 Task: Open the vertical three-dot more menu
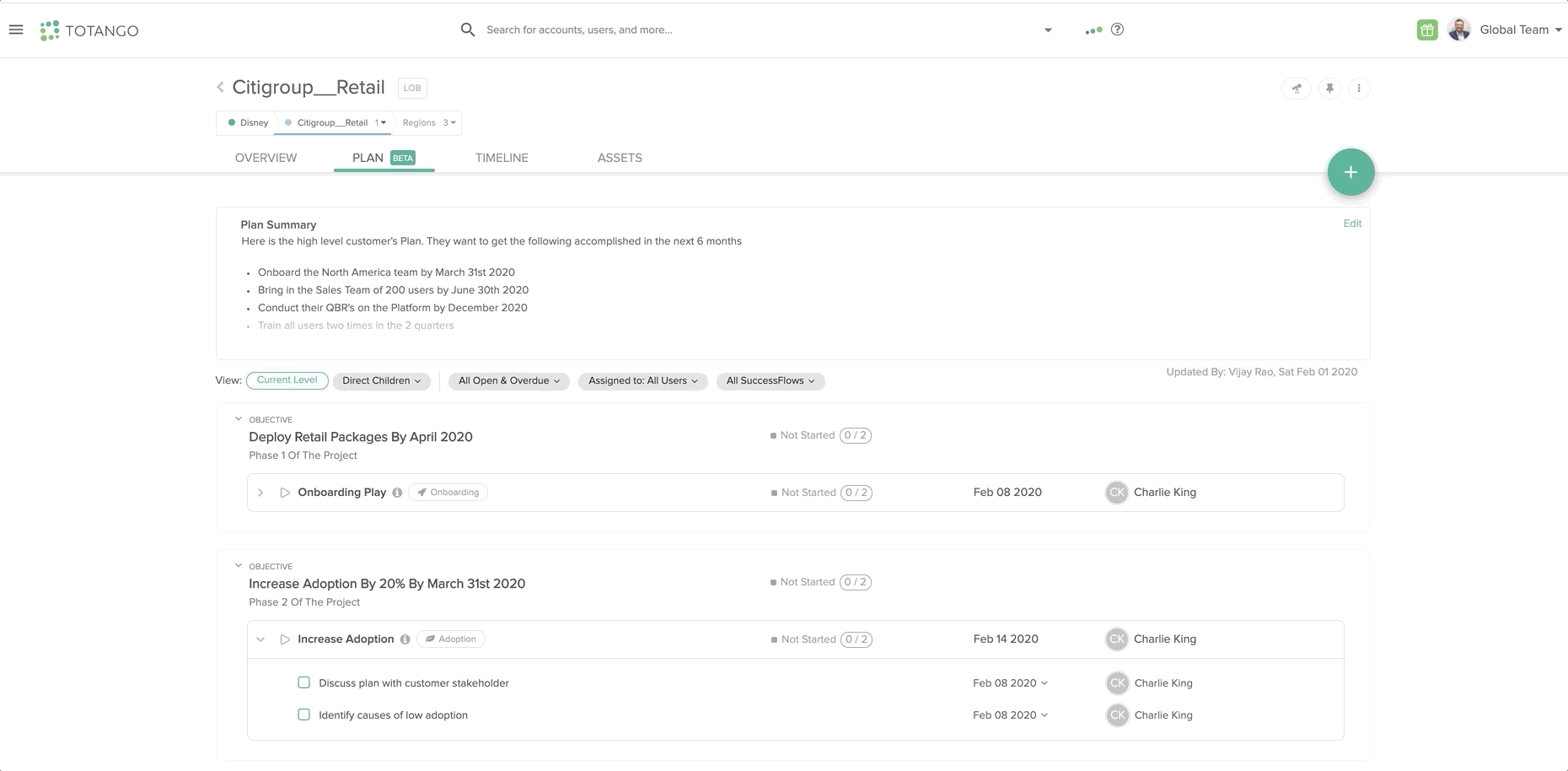1359,88
